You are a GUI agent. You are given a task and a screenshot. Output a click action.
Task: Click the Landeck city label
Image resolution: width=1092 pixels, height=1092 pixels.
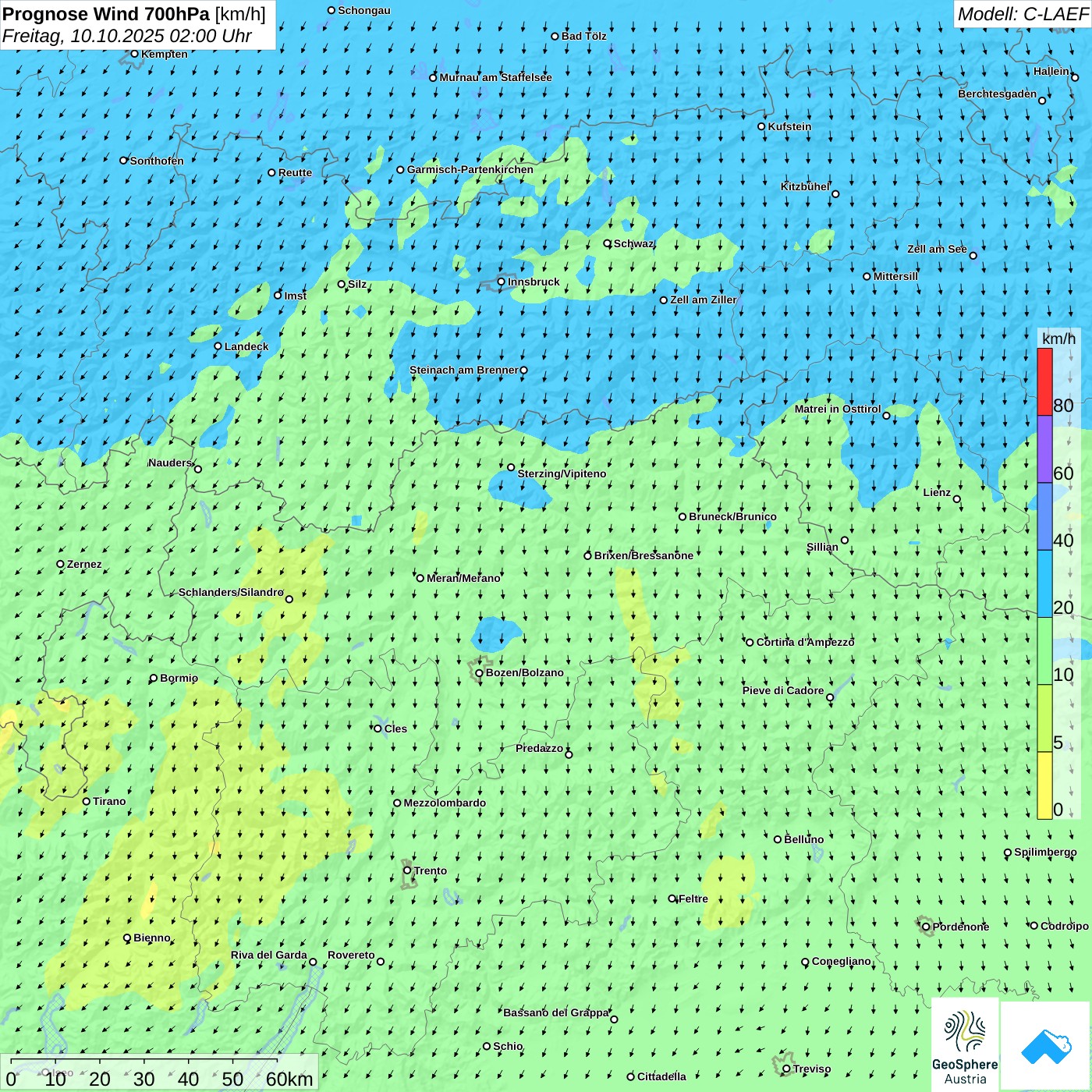[246, 346]
